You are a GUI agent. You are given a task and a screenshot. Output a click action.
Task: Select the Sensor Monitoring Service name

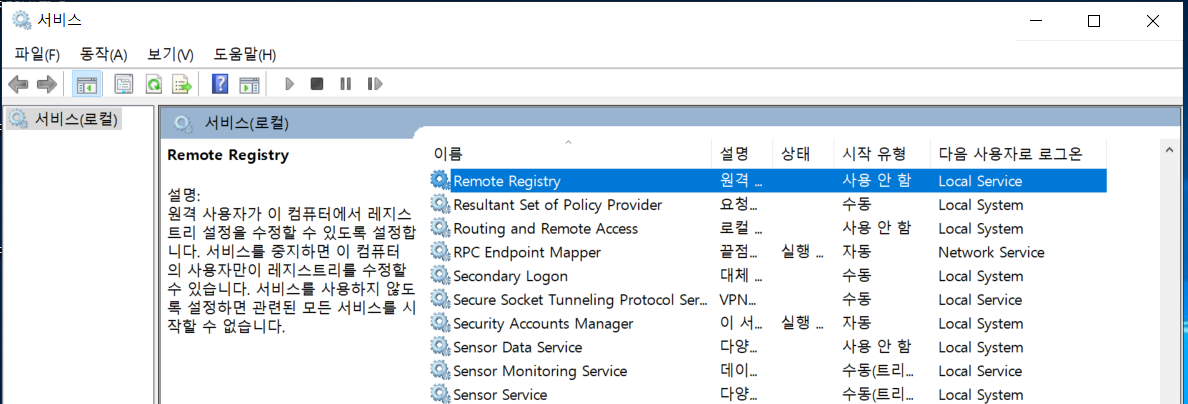pyautogui.click(x=540, y=371)
